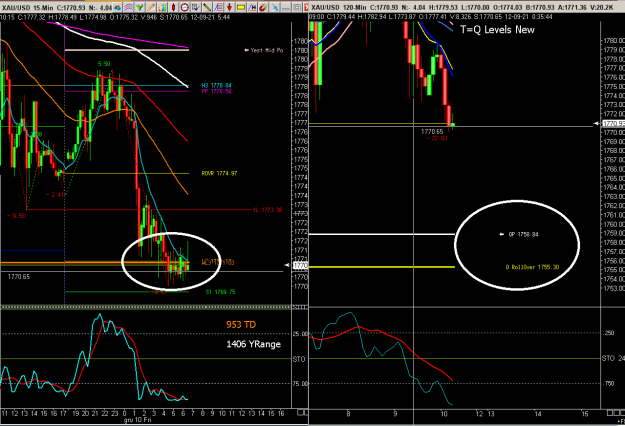This screenshot has width=625, height=426.
Task: Click the - 9.58 swing label
Action: pyautogui.click(x=16, y=216)
